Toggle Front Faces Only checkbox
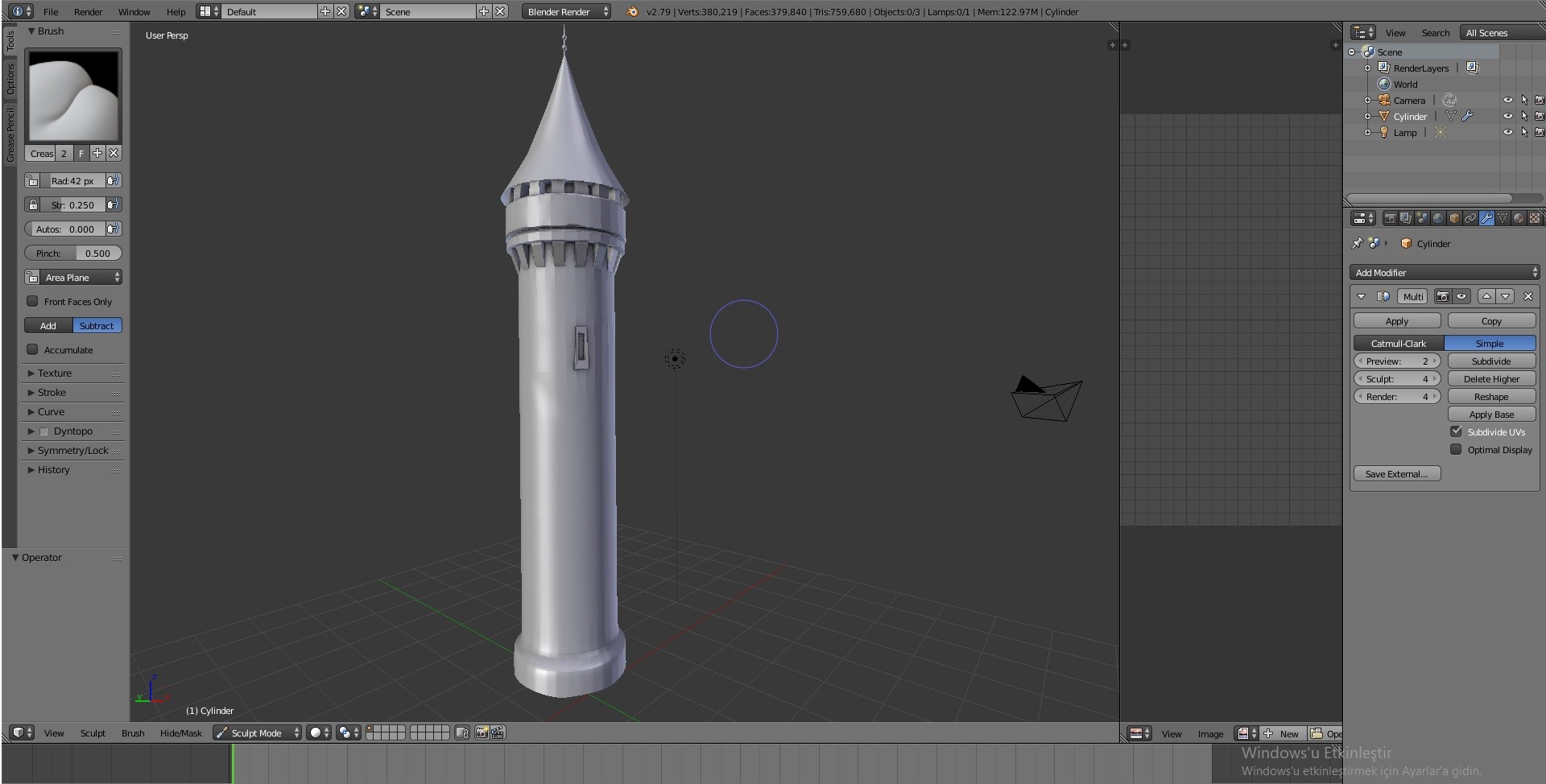This screenshot has height=784, width=1546. pyautogui.click(x=32, y=301)
